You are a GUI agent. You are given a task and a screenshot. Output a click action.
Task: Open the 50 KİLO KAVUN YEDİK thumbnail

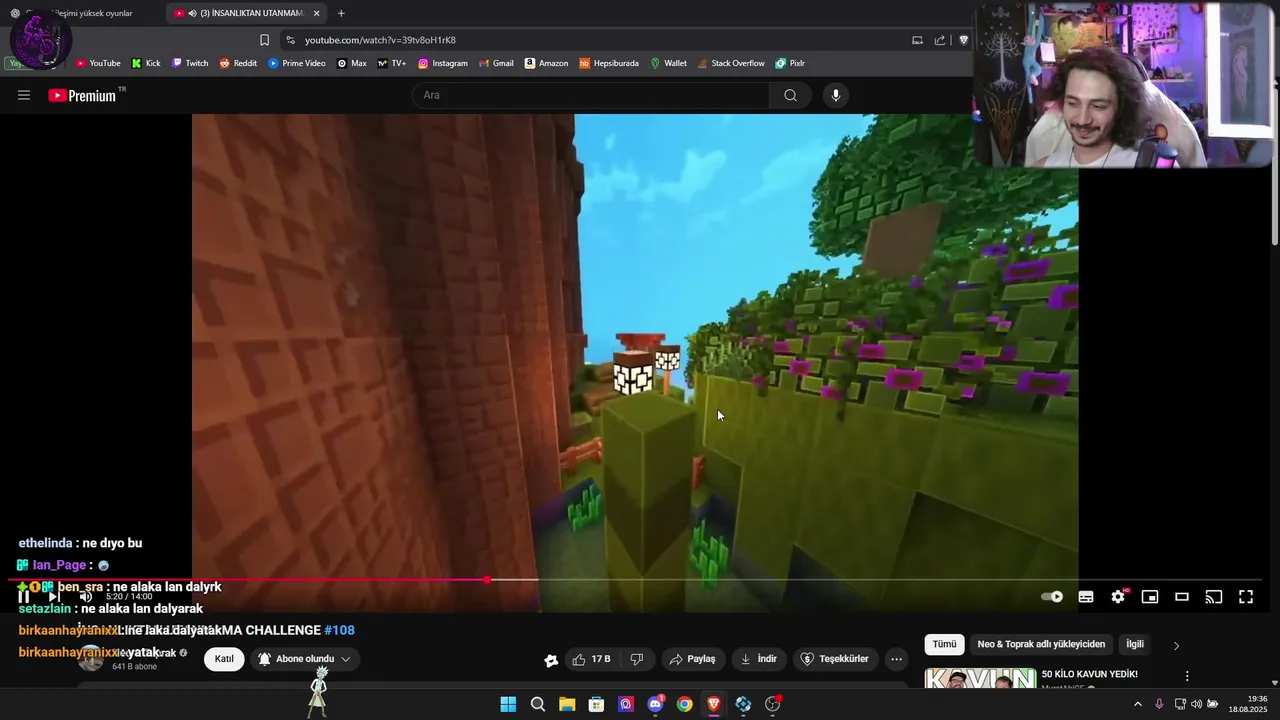point(980,679)
